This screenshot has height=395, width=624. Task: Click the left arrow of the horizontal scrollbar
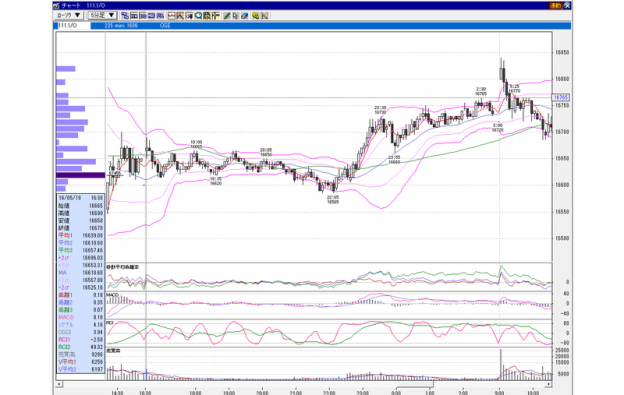point(59,384)
